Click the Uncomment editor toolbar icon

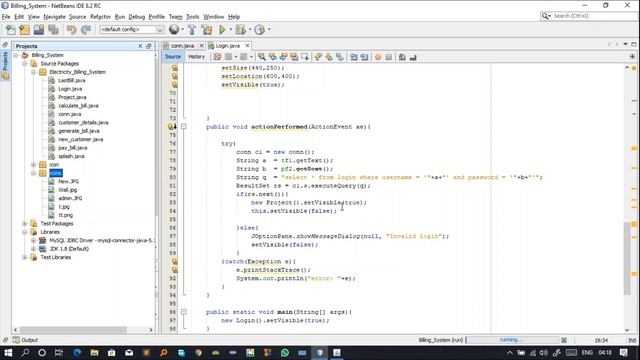[x=413, y=57]
